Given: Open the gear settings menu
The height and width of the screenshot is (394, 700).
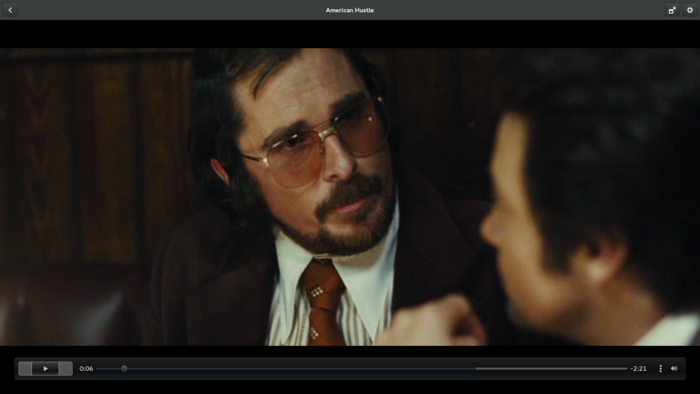Looking at the screenshot, I should pyautogui.click(x=690, y=10).
